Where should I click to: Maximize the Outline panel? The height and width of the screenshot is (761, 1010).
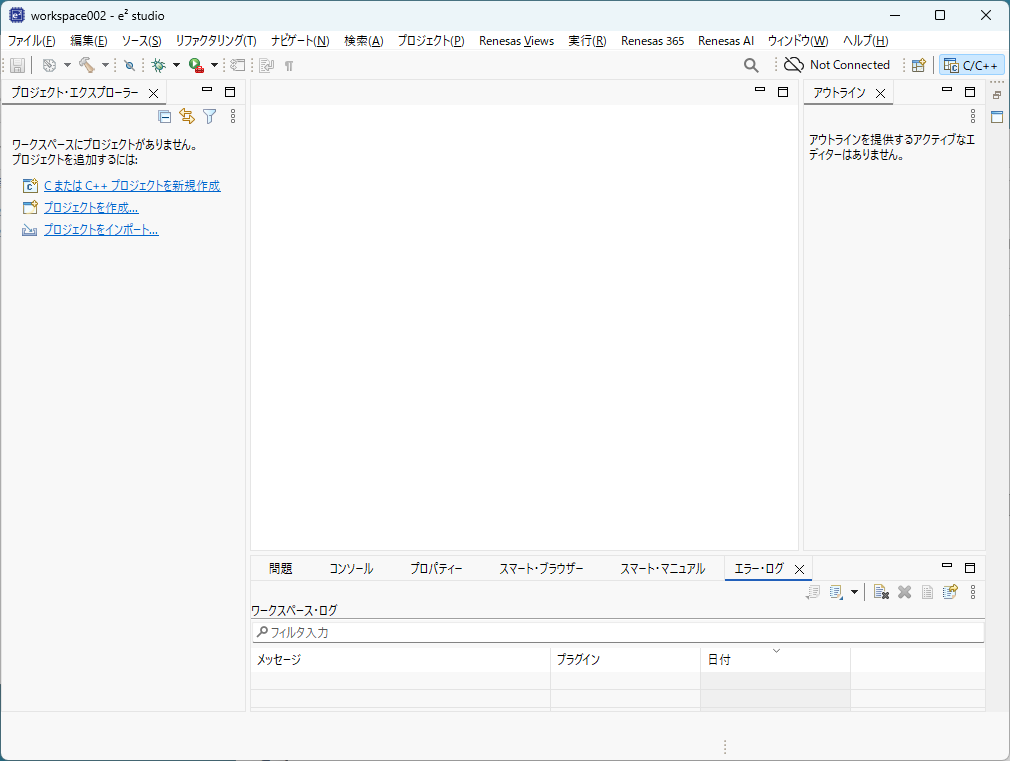click(x=970, y=92)
